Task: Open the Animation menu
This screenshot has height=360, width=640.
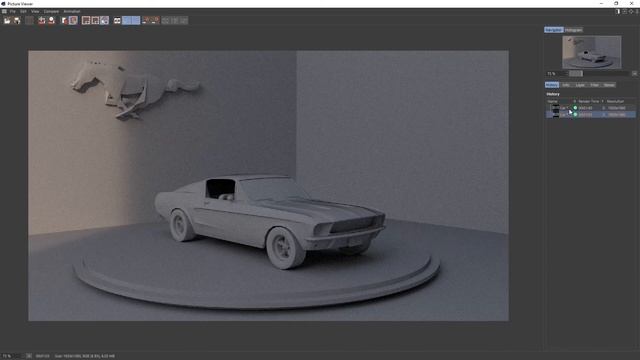Action: (x=72, y=11)
